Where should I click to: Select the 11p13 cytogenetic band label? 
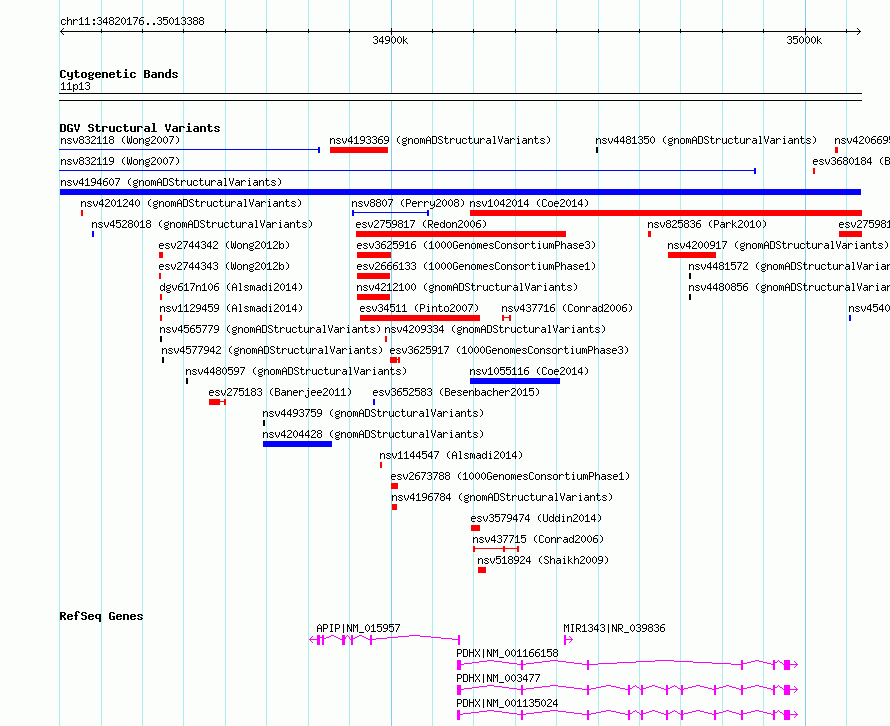(75, 86)
